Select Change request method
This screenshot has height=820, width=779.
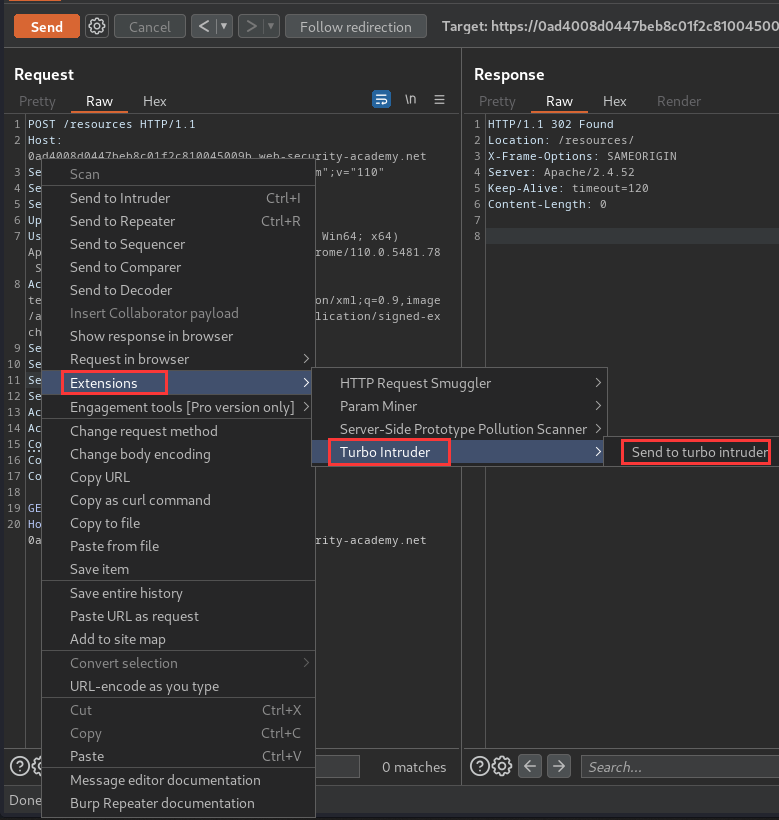178,431
